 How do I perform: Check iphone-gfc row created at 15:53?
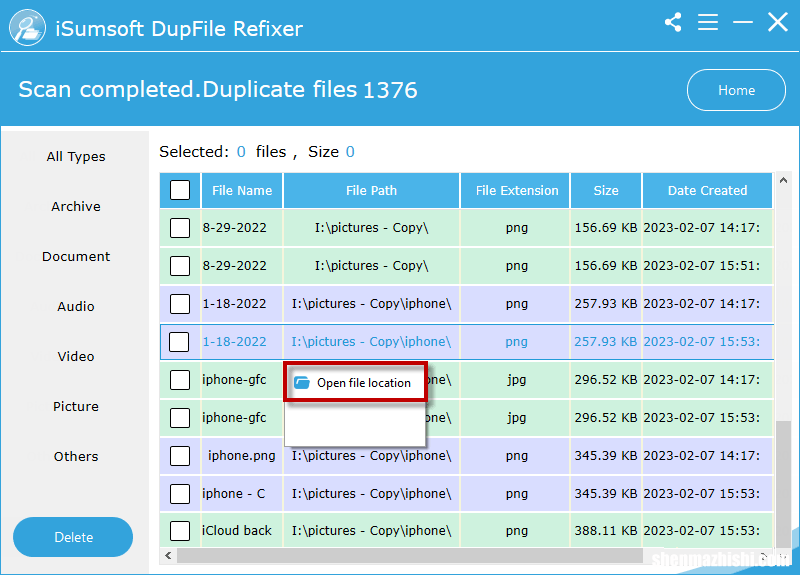180,418
